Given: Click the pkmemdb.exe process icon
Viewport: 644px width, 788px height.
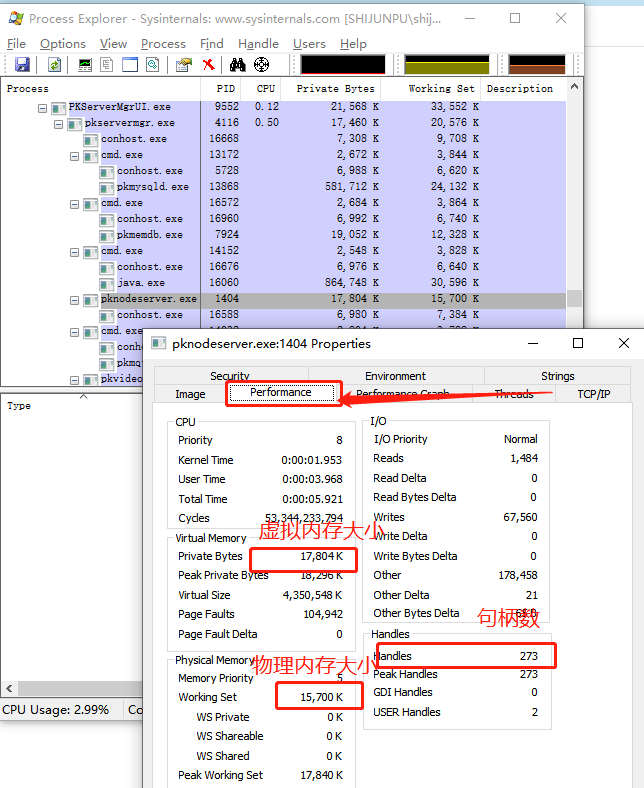Looking at the screenshot, I should tap(107, 236).
